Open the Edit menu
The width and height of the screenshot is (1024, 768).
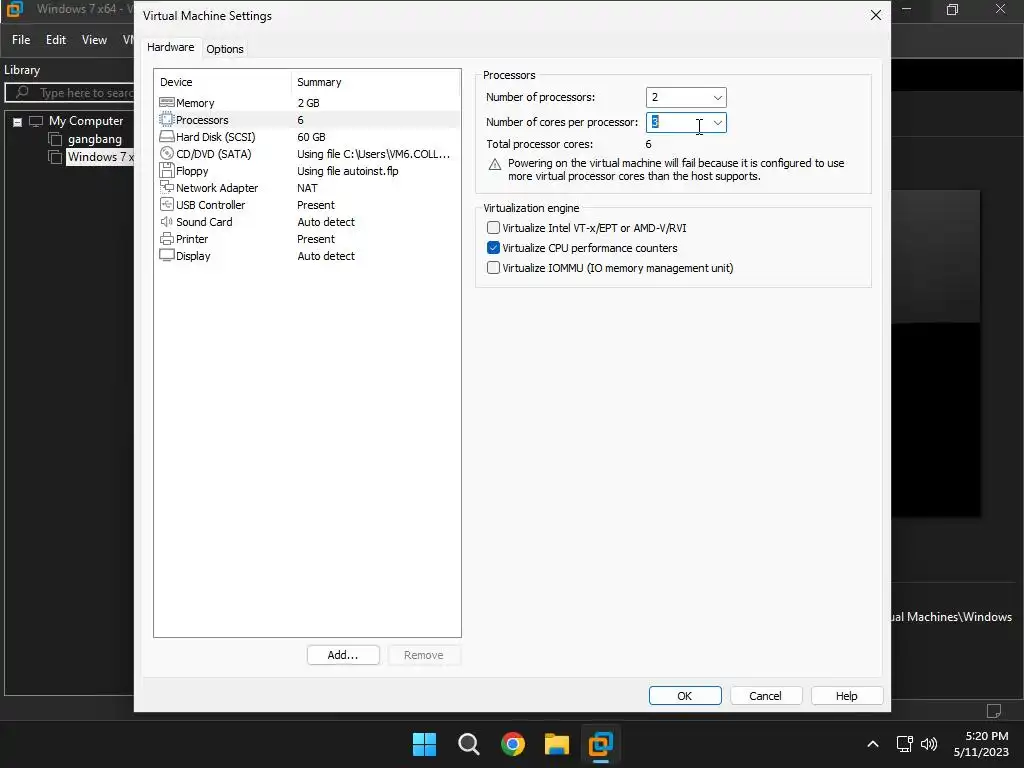(56, 40)
